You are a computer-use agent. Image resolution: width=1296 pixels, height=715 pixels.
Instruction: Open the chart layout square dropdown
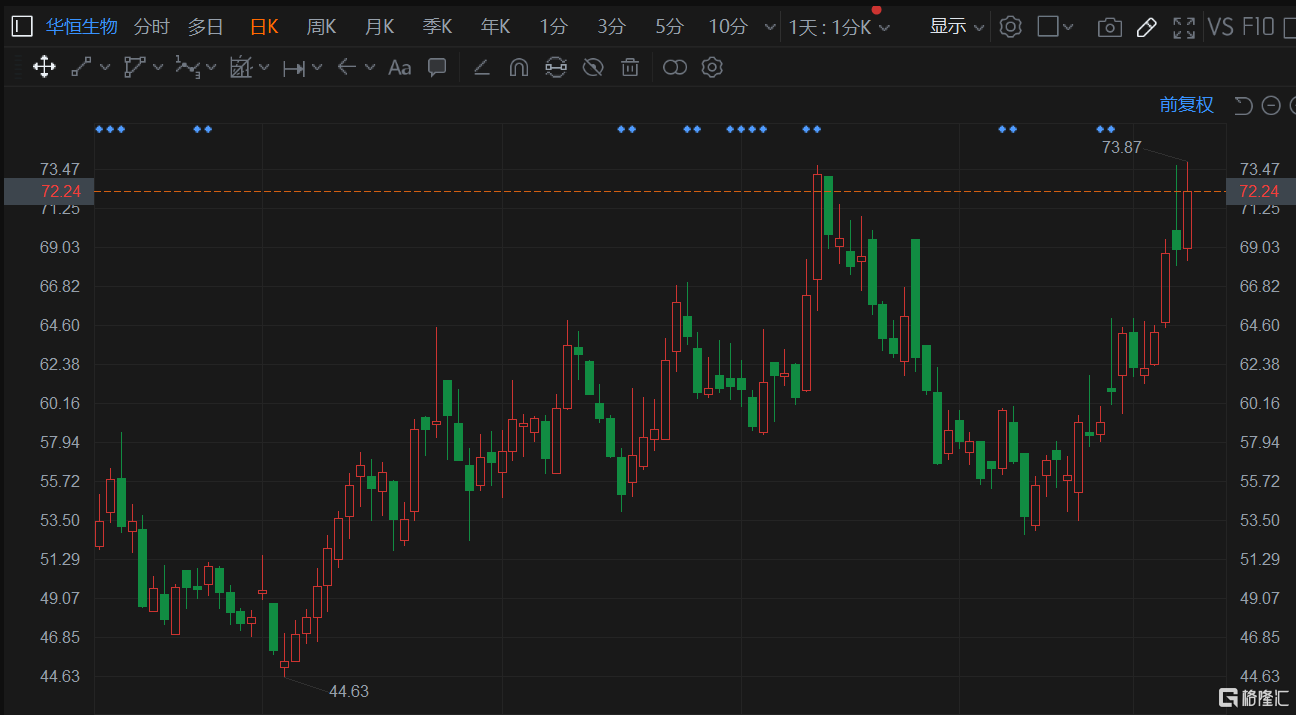pos(1056,27)
